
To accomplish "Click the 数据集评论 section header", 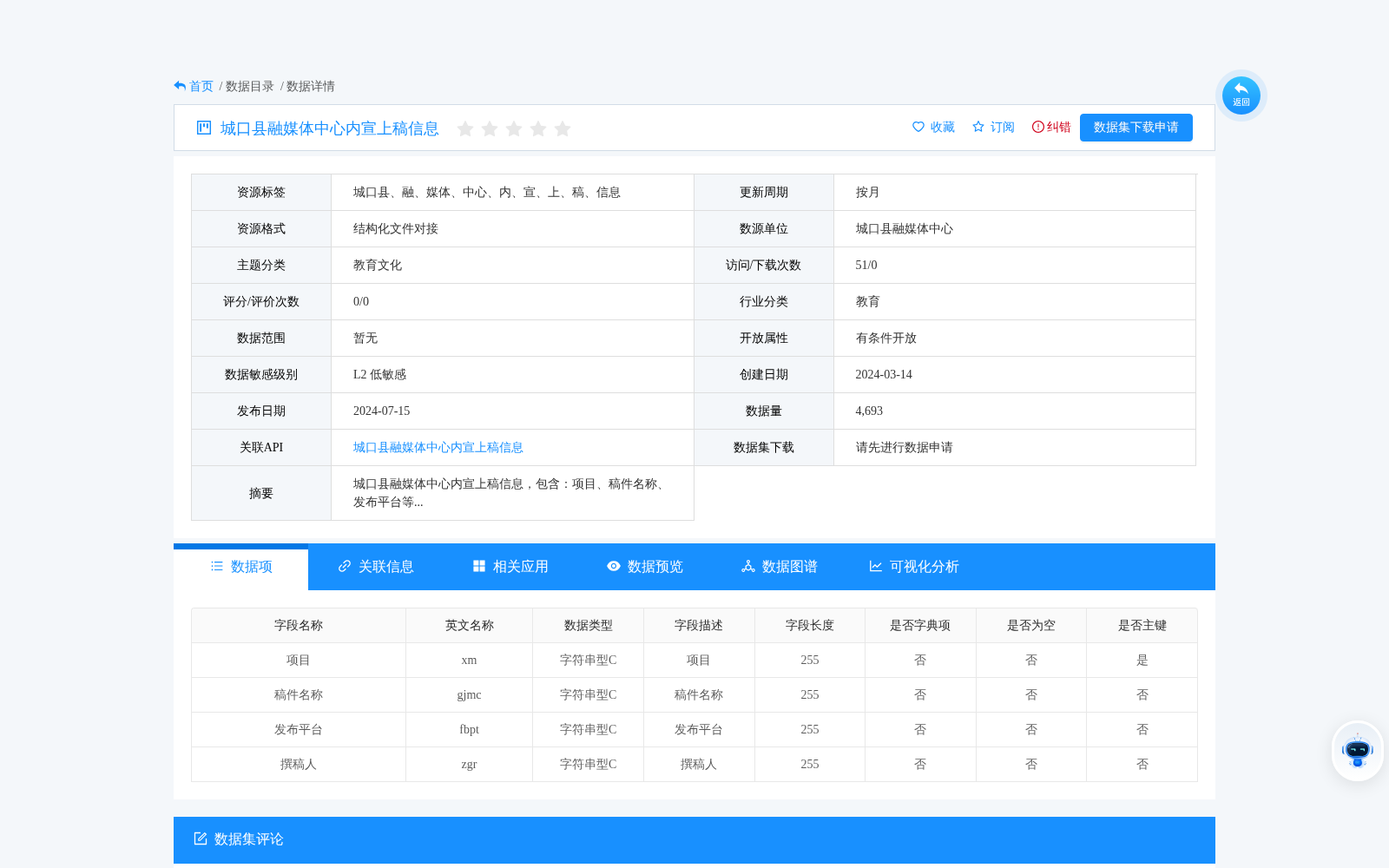I will 694,839.
